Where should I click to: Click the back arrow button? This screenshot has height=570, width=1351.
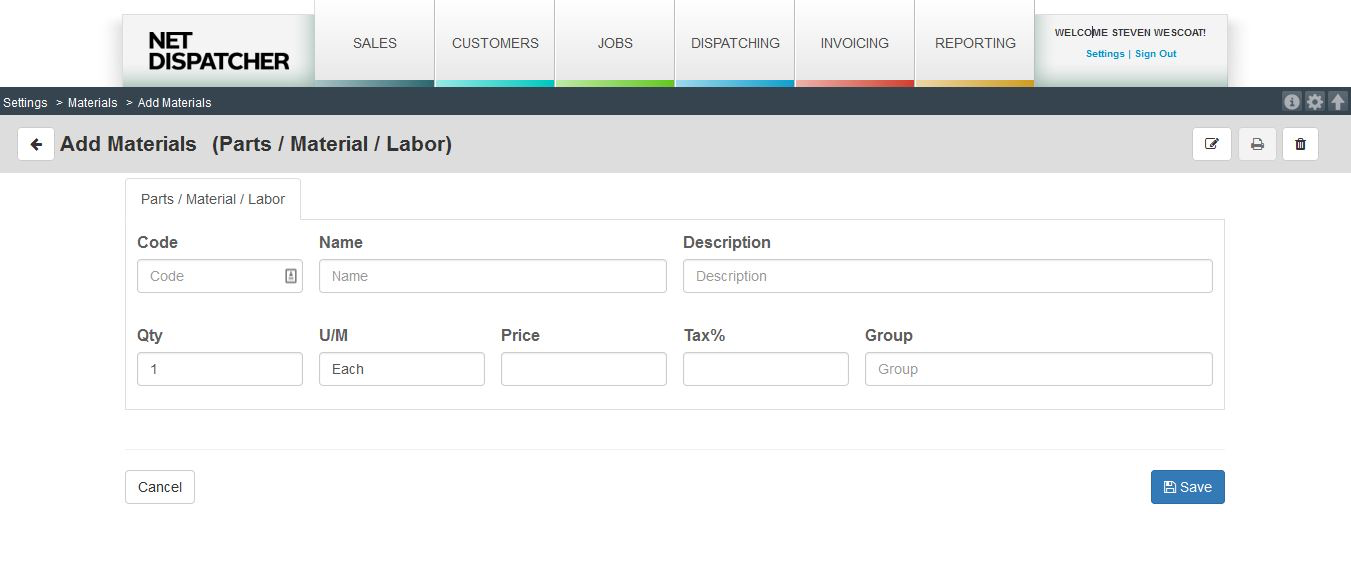36,144
